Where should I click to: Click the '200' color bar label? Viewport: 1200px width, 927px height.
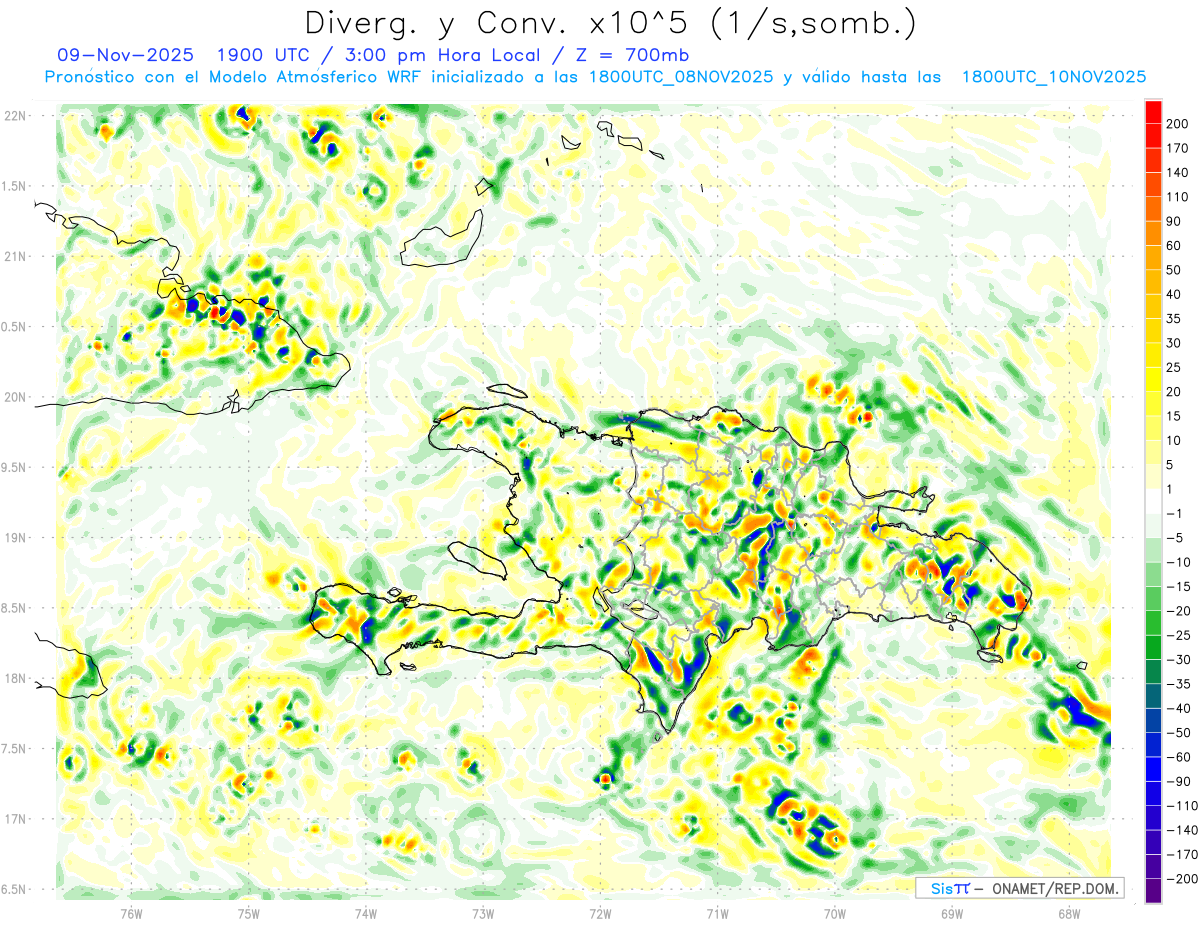(x=1178, y=123)
